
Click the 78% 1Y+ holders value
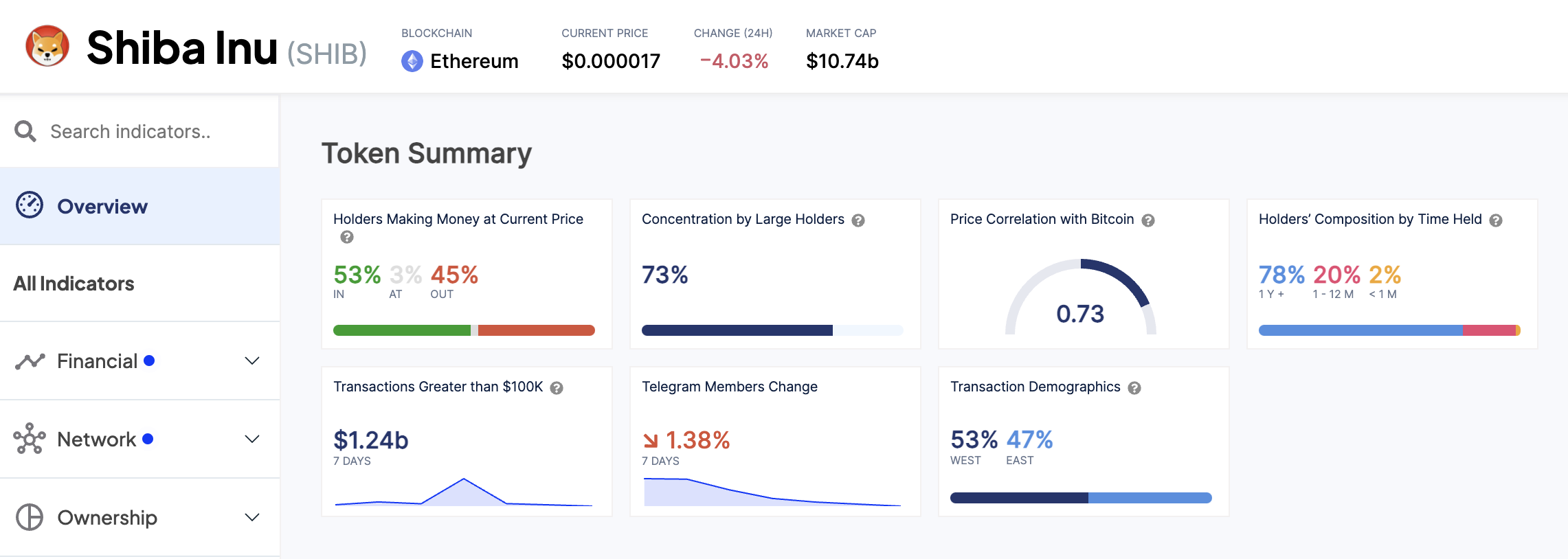pos(1281,275)
